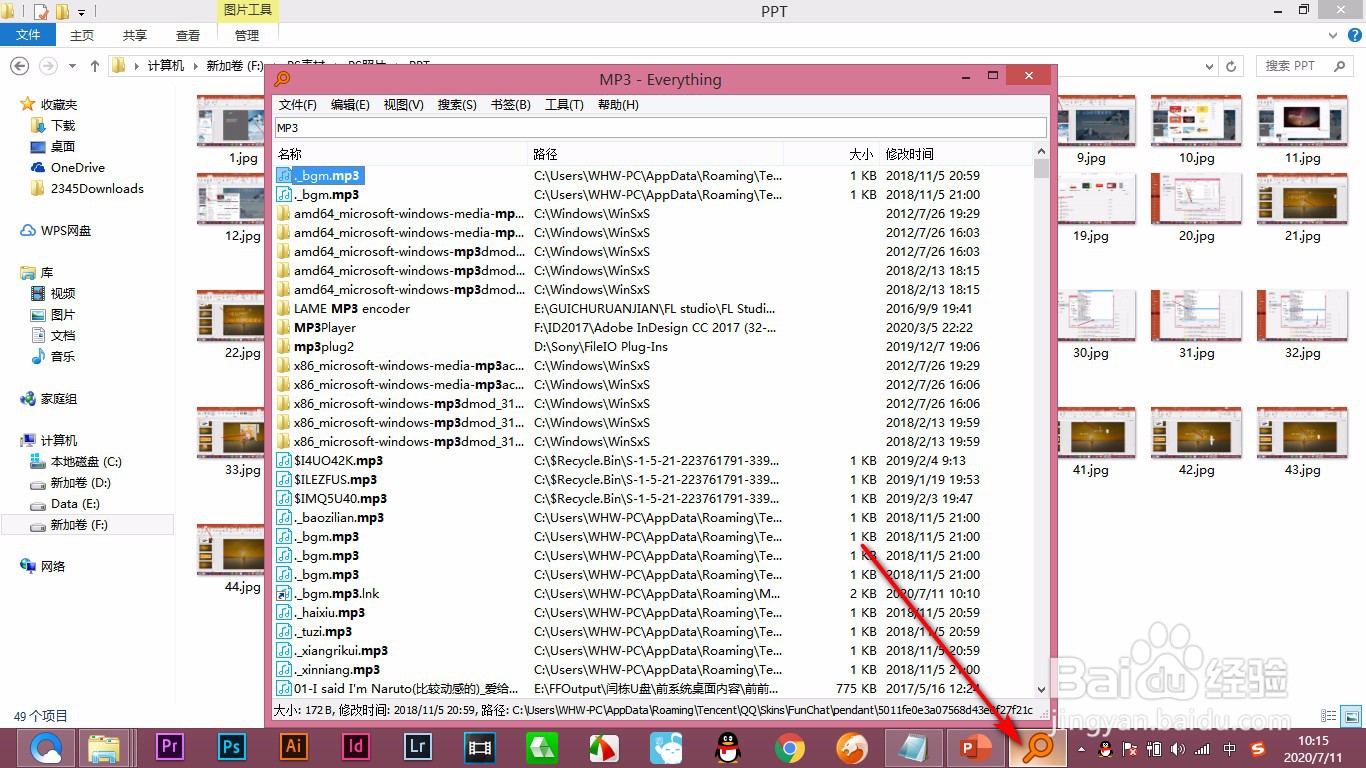1366x768 pixels.
Task: Switch to PowerPoint in the taskbar
Action: (x=976, y=747)
